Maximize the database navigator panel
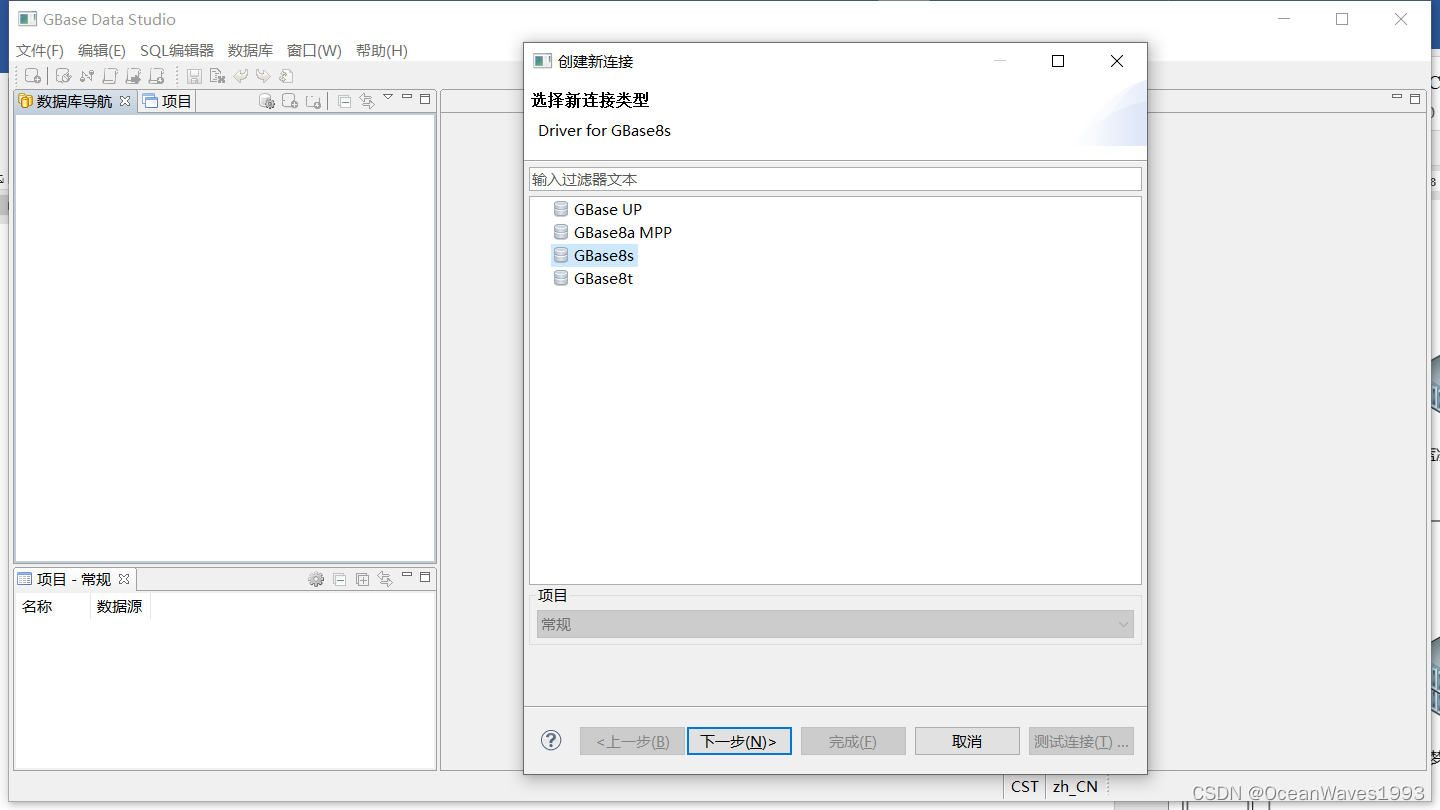Image resolution: width=1440 pixels, height=810 pixels. (425, 99)
